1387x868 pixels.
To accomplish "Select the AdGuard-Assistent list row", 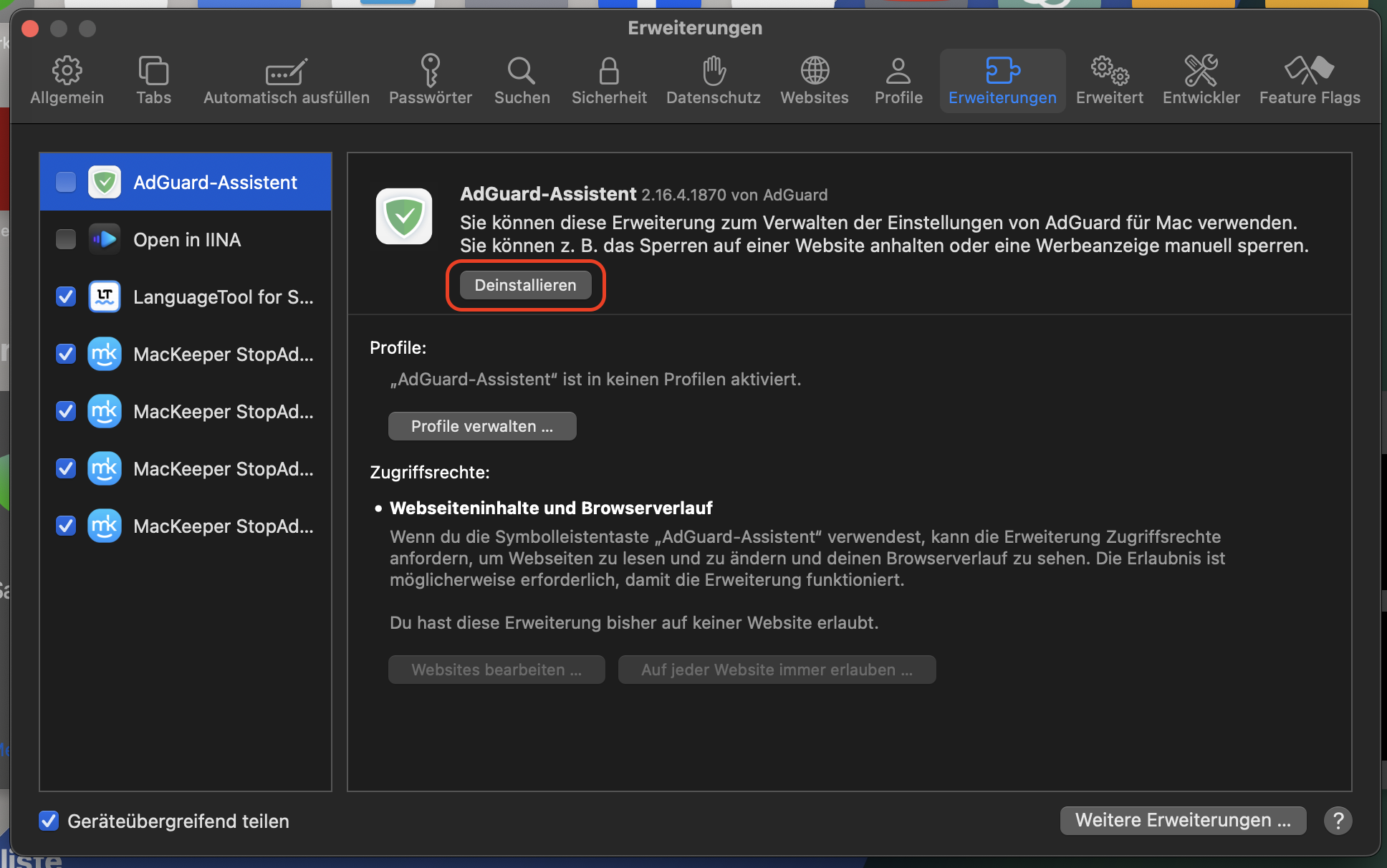I will [x=186, y=182].
